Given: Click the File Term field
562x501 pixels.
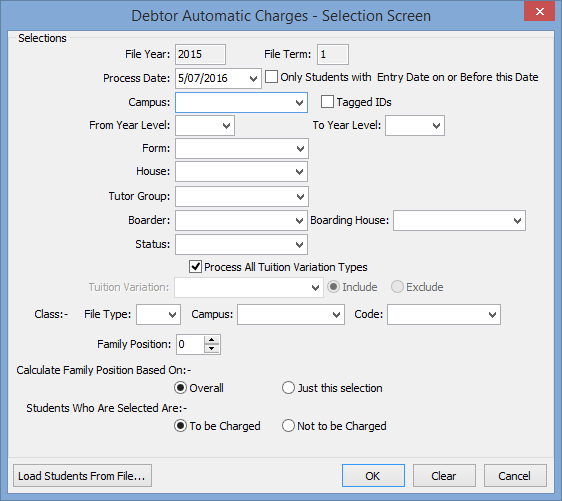Looking at the screenshot, I should tap(333, 54).
